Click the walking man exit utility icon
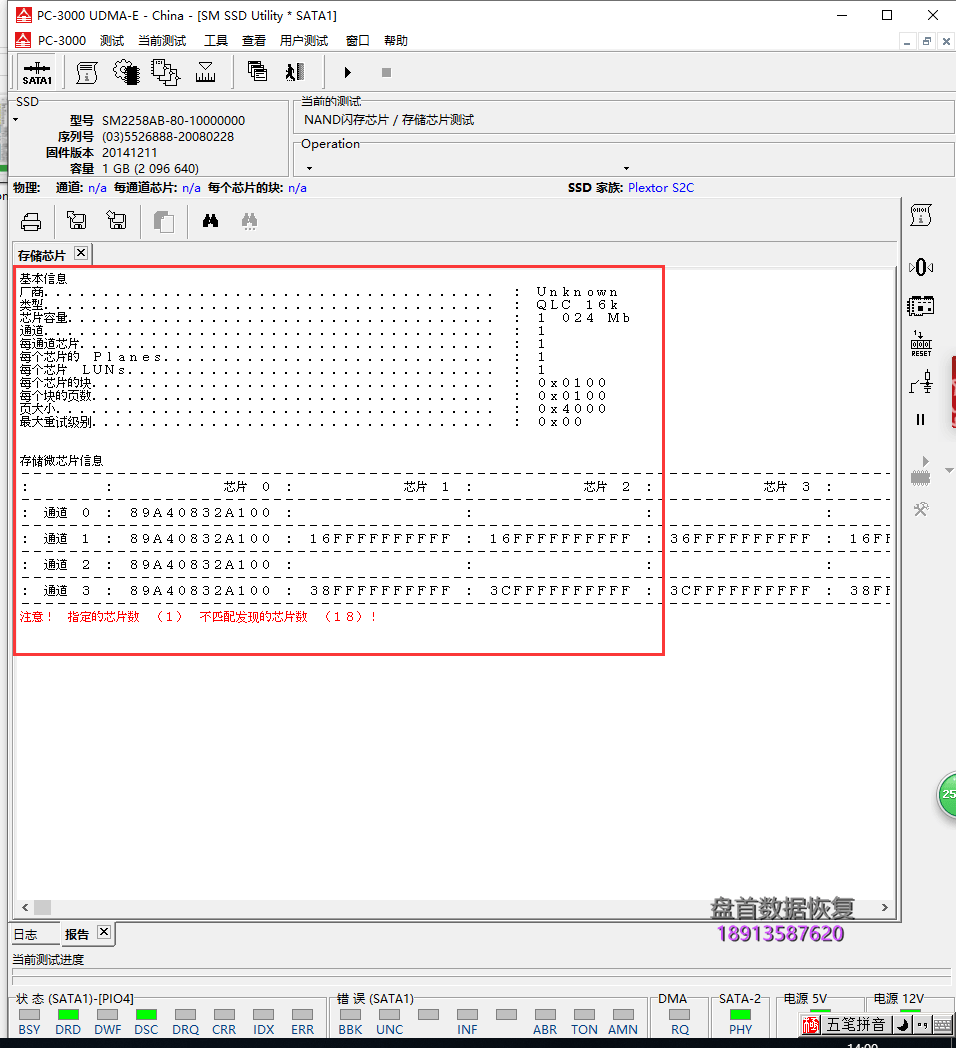 (x=295, y=72)
